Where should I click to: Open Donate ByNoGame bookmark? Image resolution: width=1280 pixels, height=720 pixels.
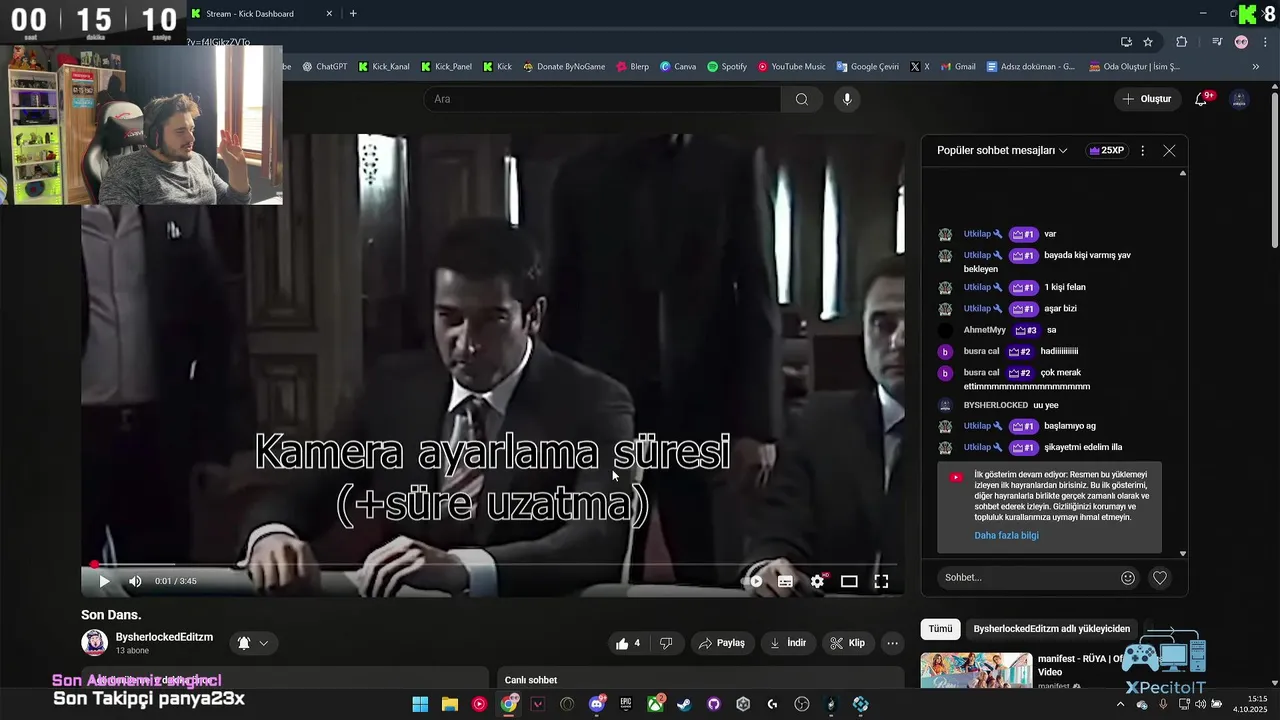564,67
